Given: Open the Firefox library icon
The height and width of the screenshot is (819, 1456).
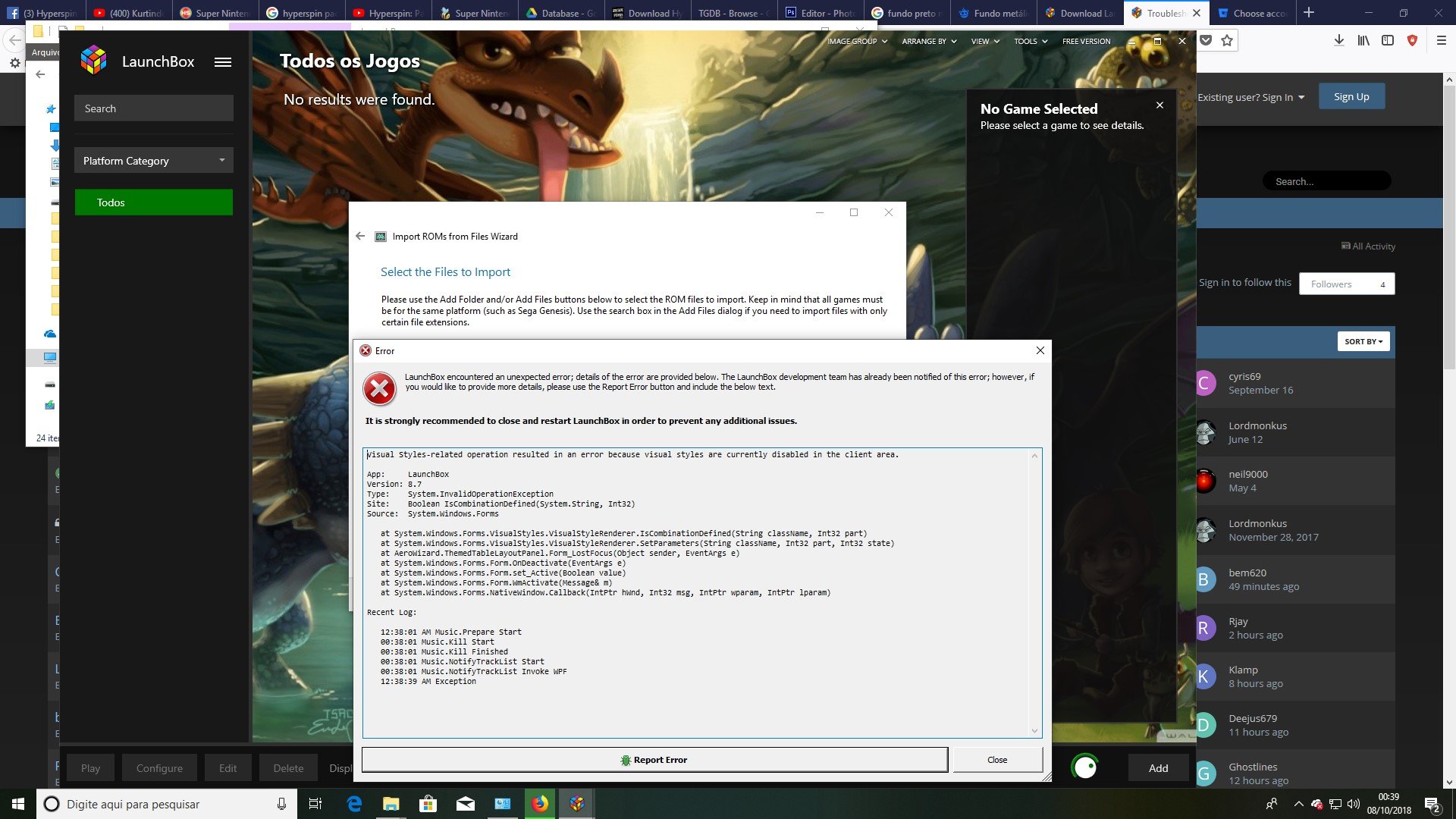Looking at the screenshot, I should point(1363,40).
